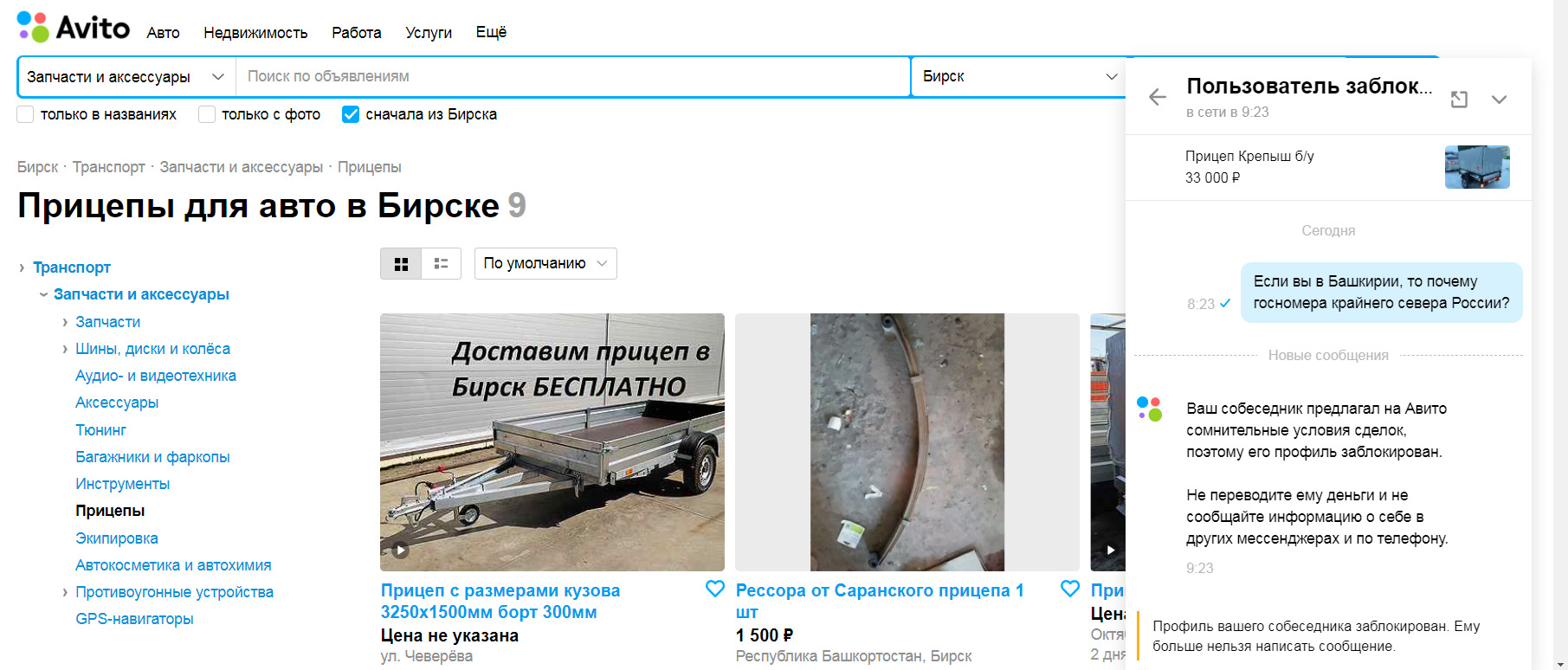
Task: Add trailer 3250x1500 listing to favorites
Action: point(715,589)
